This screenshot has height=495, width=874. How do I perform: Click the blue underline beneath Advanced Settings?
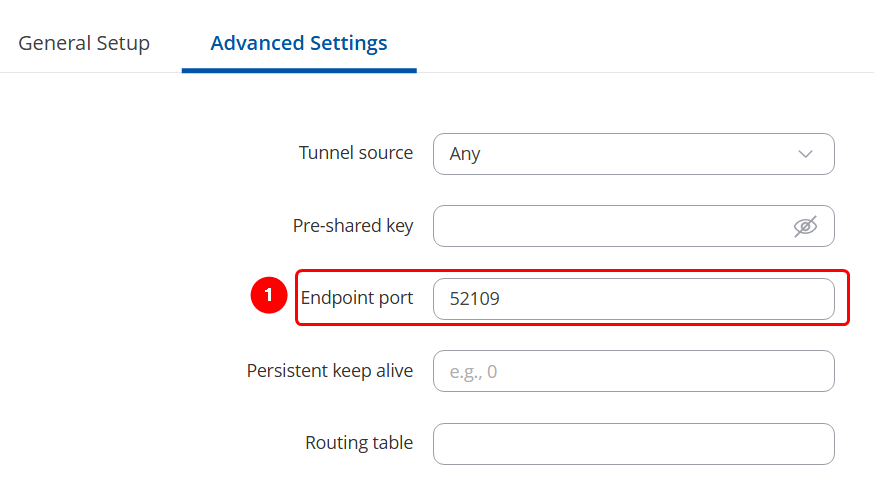299,70
